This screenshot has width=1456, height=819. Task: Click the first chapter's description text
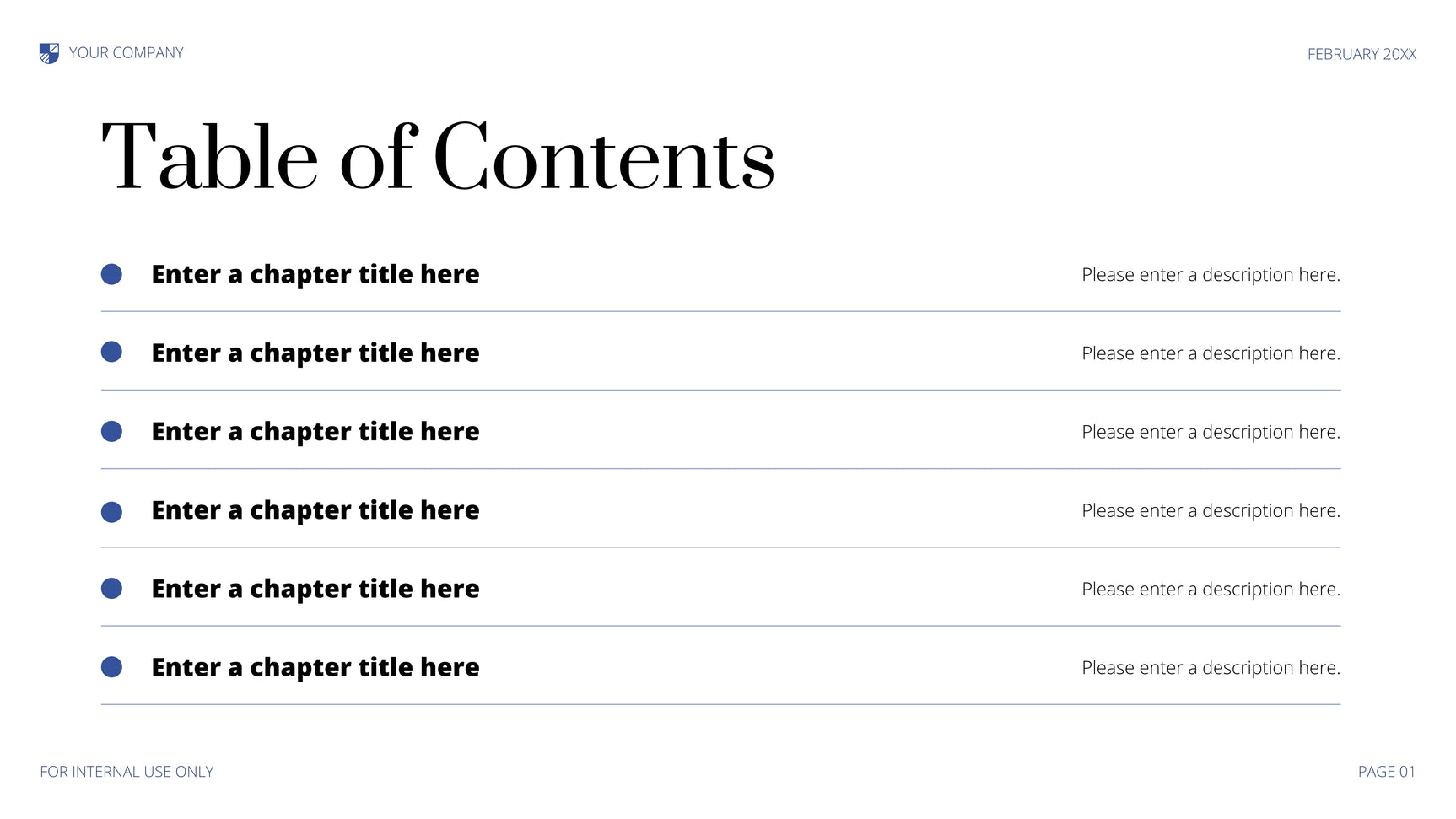pos(1211,275)
